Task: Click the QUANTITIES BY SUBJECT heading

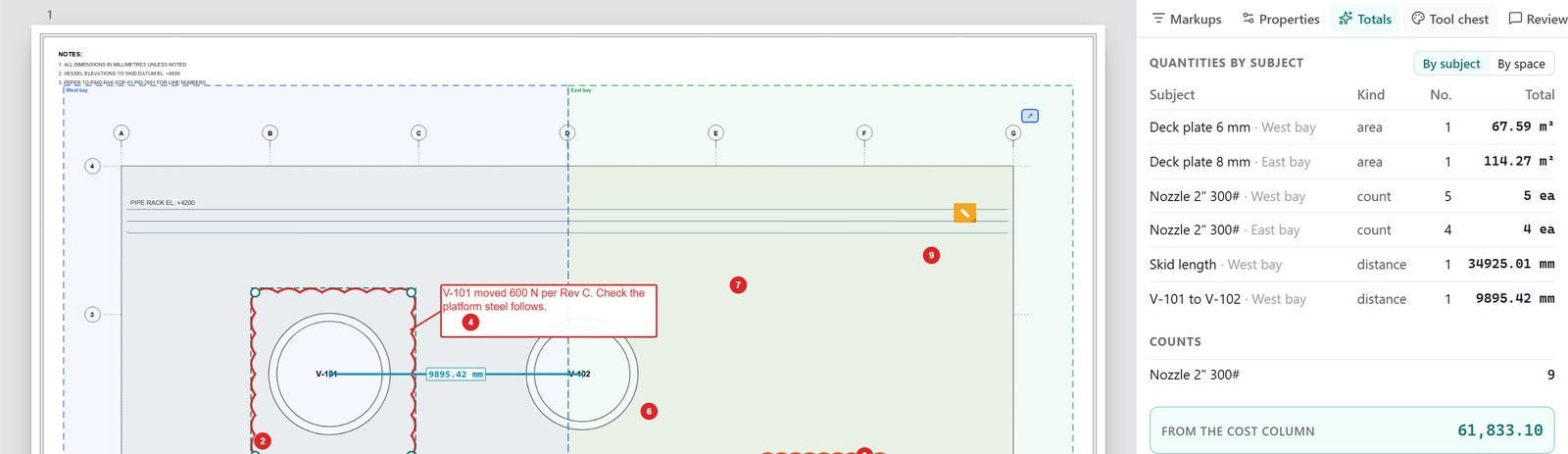Action: point(1226,63)
